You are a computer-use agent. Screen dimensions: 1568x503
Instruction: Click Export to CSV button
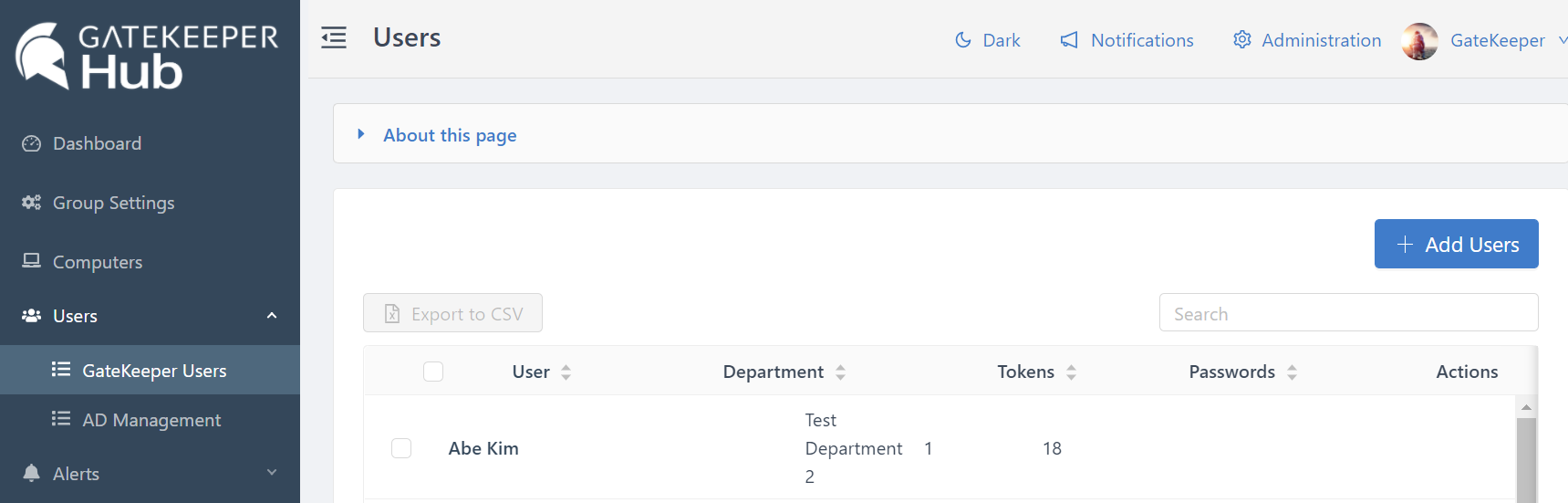tap(452, 313)
